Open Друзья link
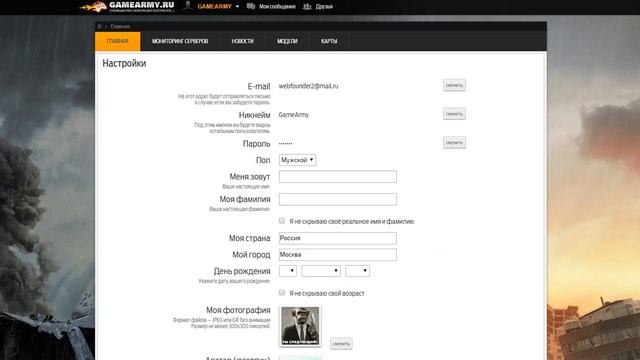Screen dimensions: 640x360 click(324, 7)
